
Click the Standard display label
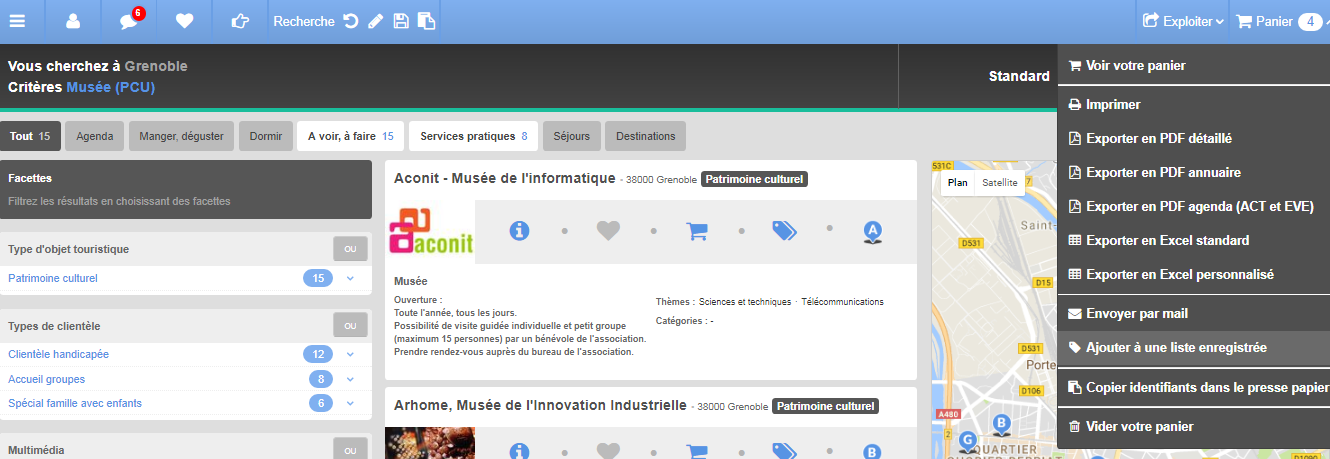pos(1019,76)
